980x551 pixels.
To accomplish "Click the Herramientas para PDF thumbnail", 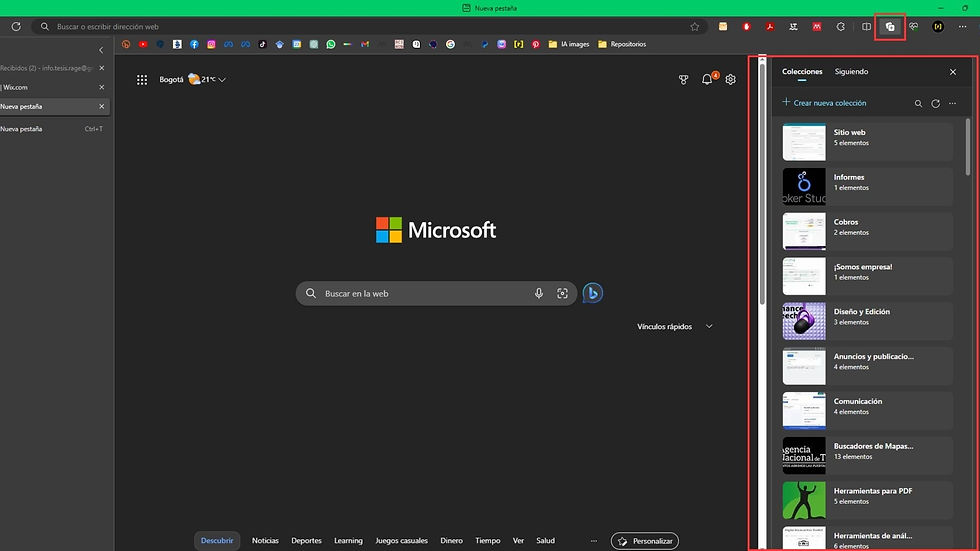I will click(804, 500).
